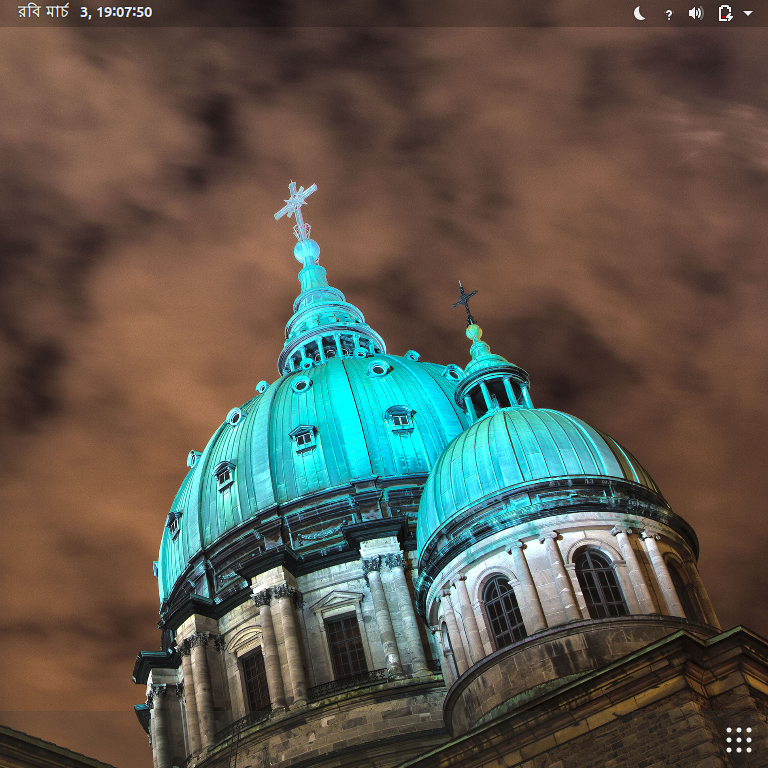
Task: Open the calendar from the clock
Action: (85, 13)
